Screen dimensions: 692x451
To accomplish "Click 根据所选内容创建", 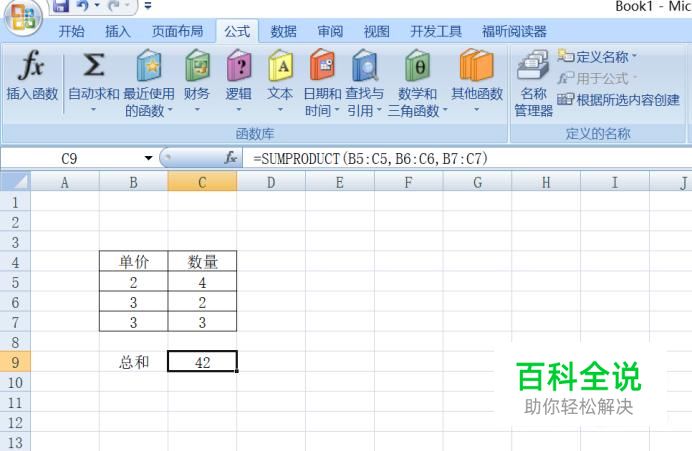I will (x=618, y=100).
